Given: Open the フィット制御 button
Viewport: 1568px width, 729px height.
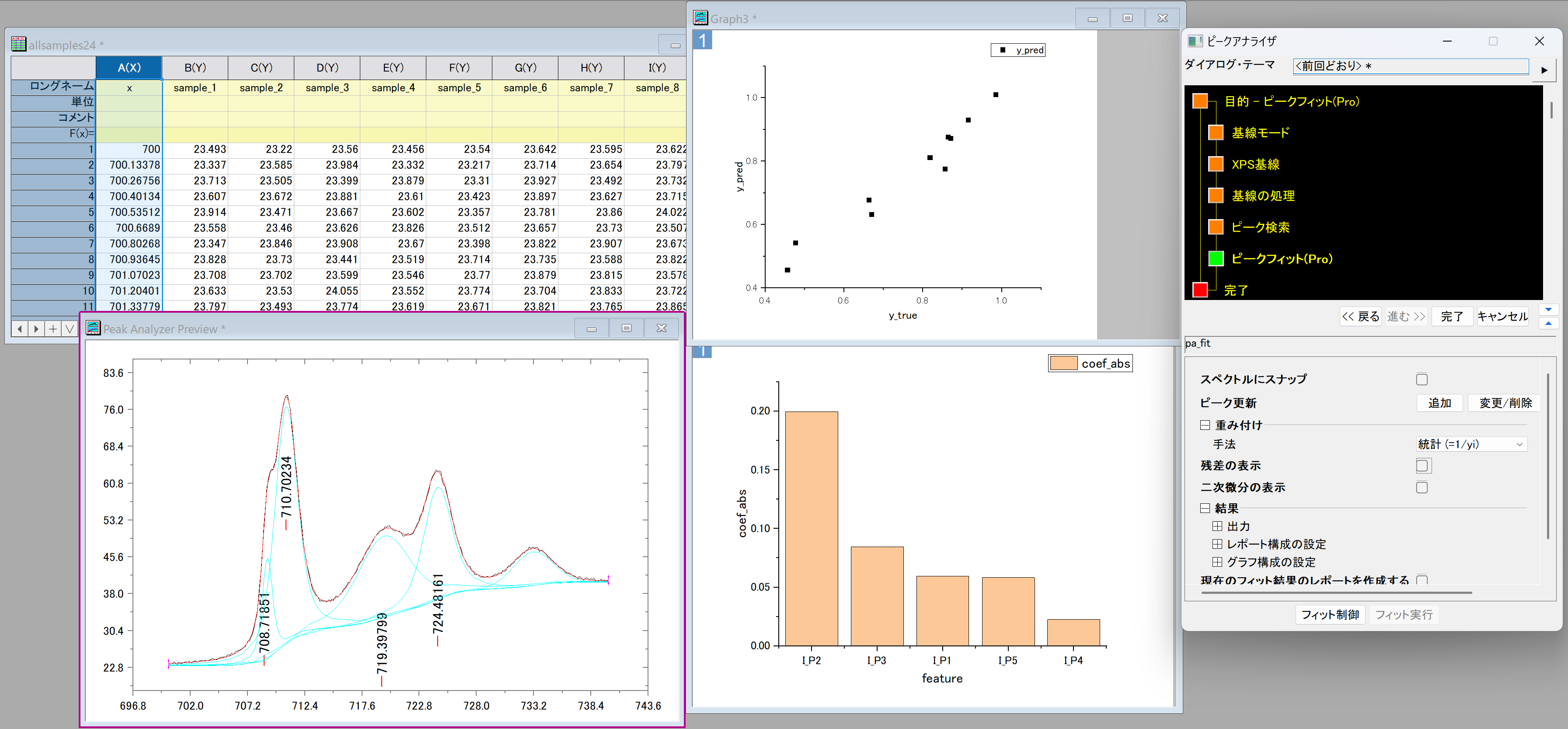Looking at the screenshot, I should point(1330,614).
